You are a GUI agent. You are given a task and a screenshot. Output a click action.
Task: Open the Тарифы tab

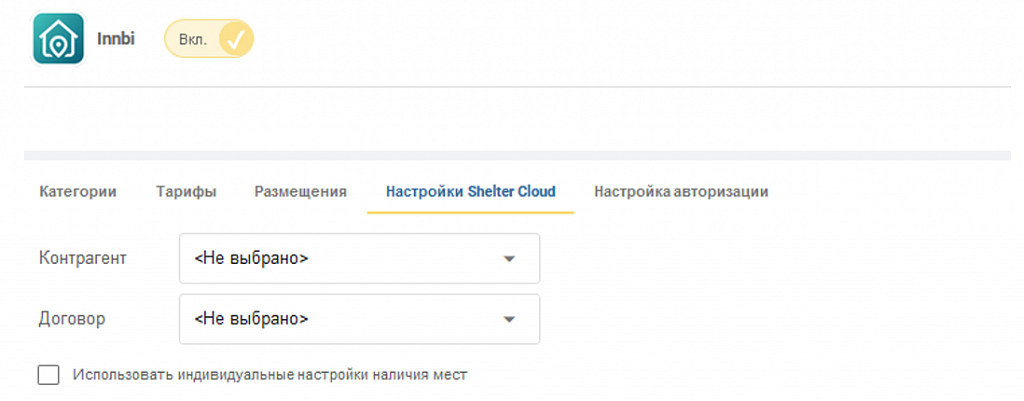pos(186,192)
